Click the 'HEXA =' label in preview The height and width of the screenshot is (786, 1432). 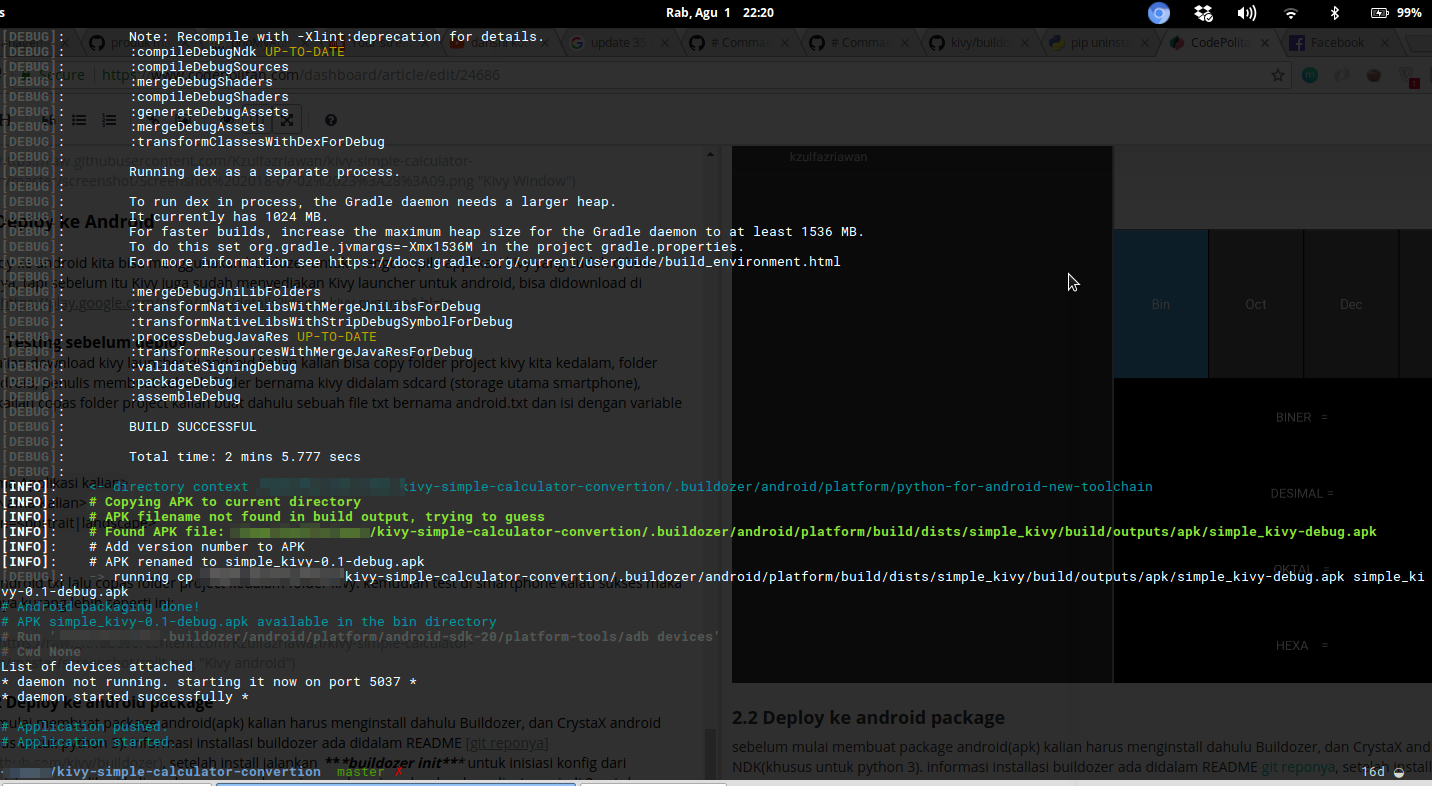(1301, 645)
